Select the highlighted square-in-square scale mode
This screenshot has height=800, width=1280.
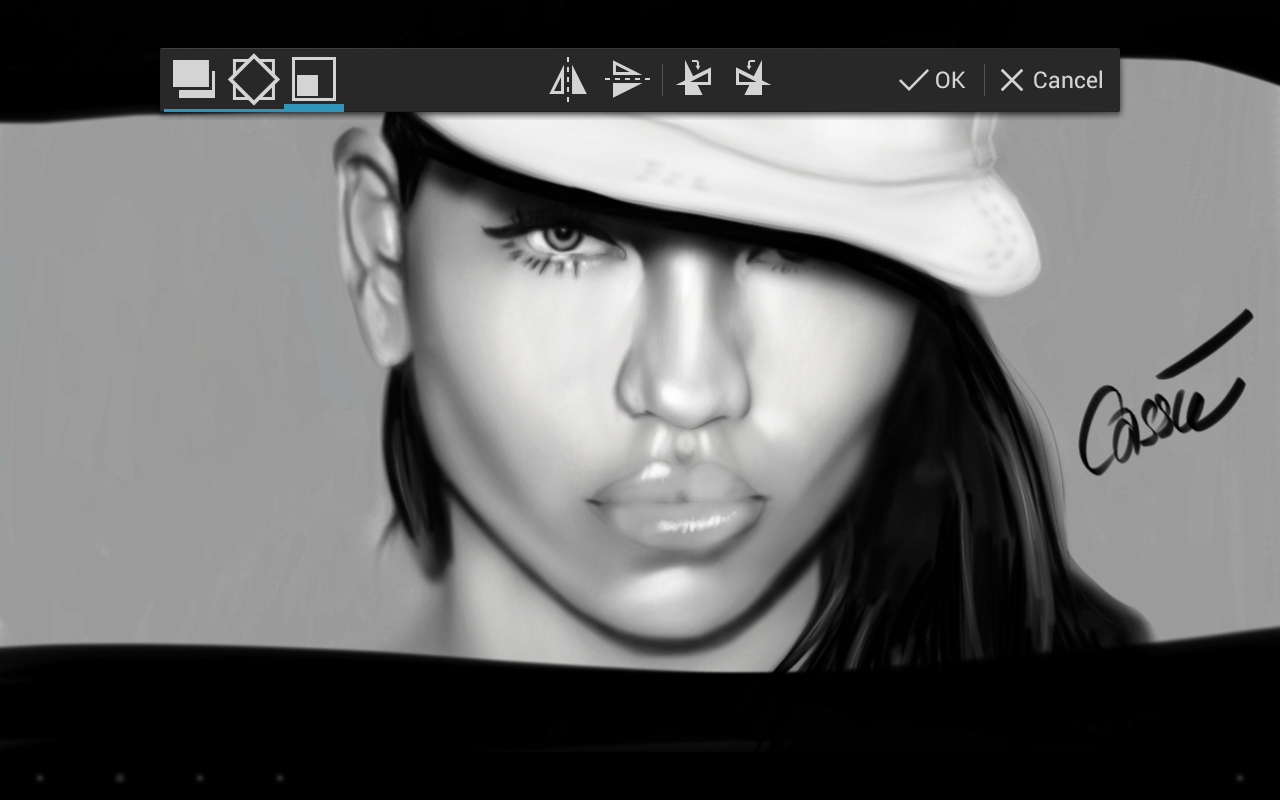[x=313, y=79]
